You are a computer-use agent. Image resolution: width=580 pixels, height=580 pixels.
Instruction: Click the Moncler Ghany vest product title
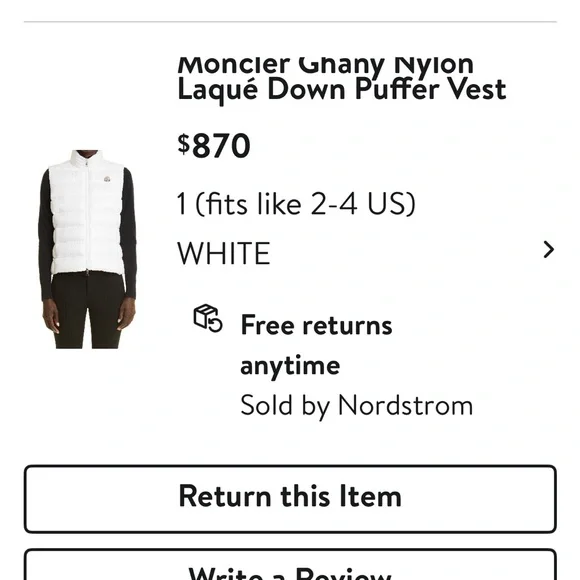(x=341, y=78)
